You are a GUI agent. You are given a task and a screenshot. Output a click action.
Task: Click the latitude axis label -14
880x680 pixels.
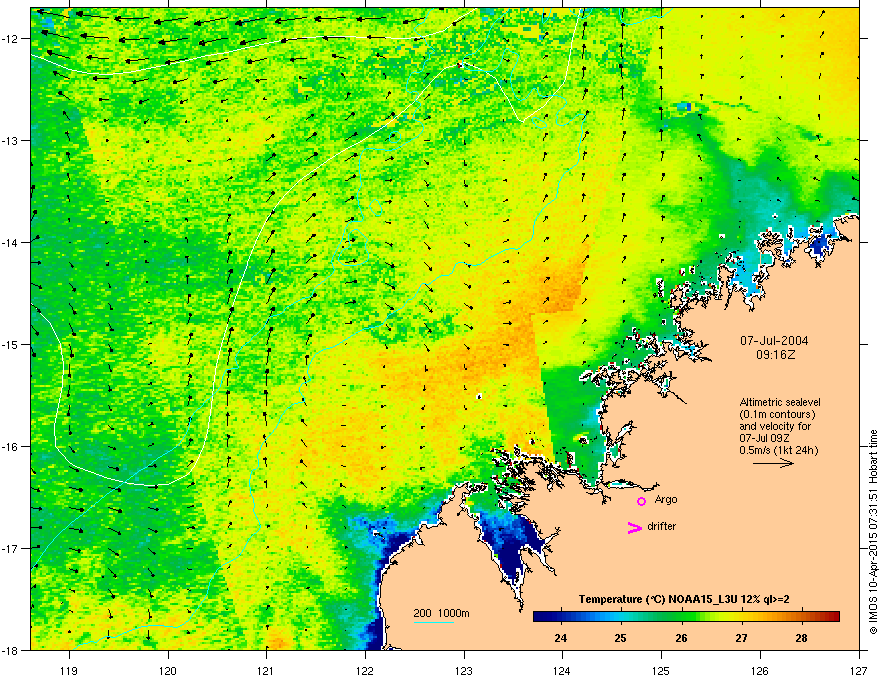click(11, 243)
